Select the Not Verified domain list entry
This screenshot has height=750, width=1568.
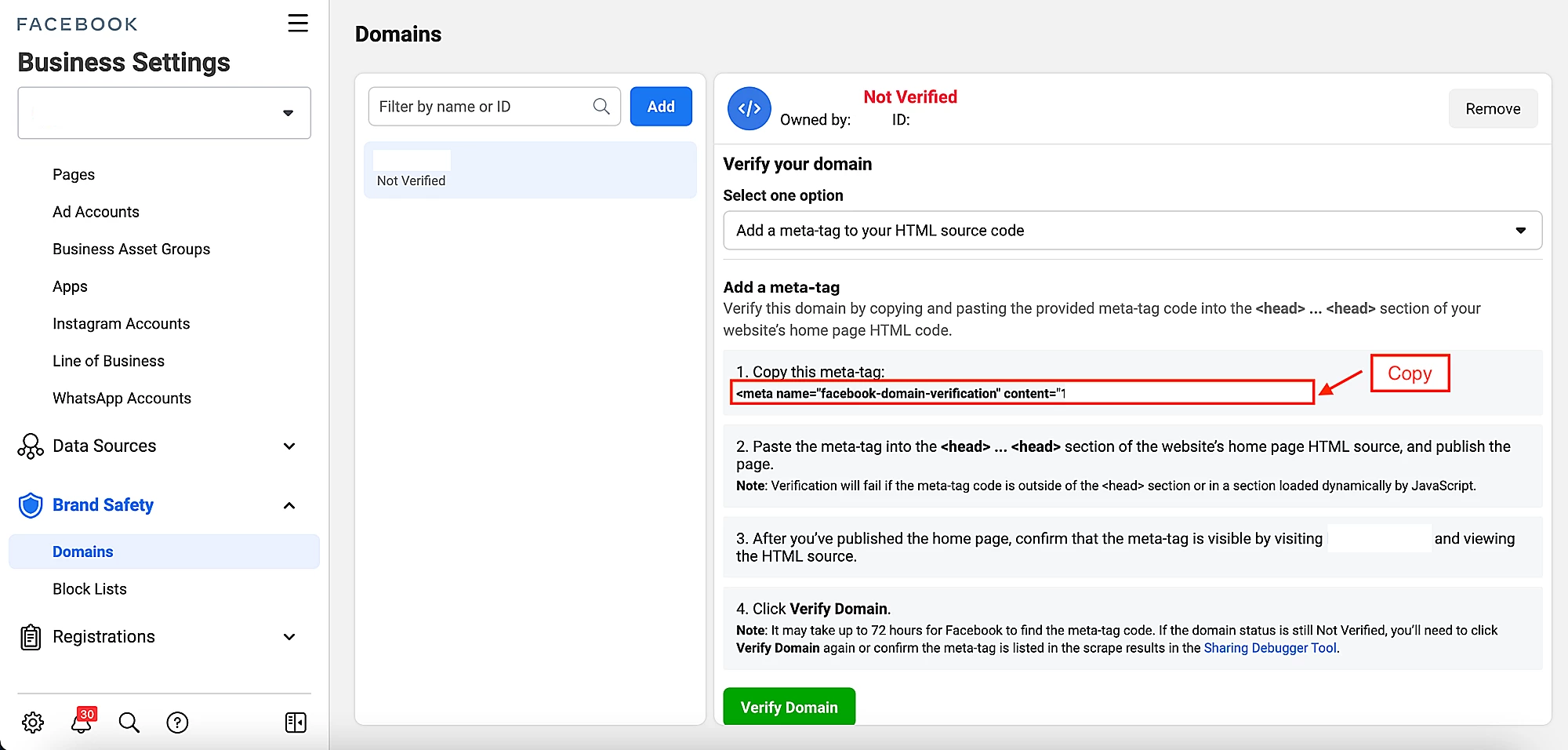click(x=530, y=170)
